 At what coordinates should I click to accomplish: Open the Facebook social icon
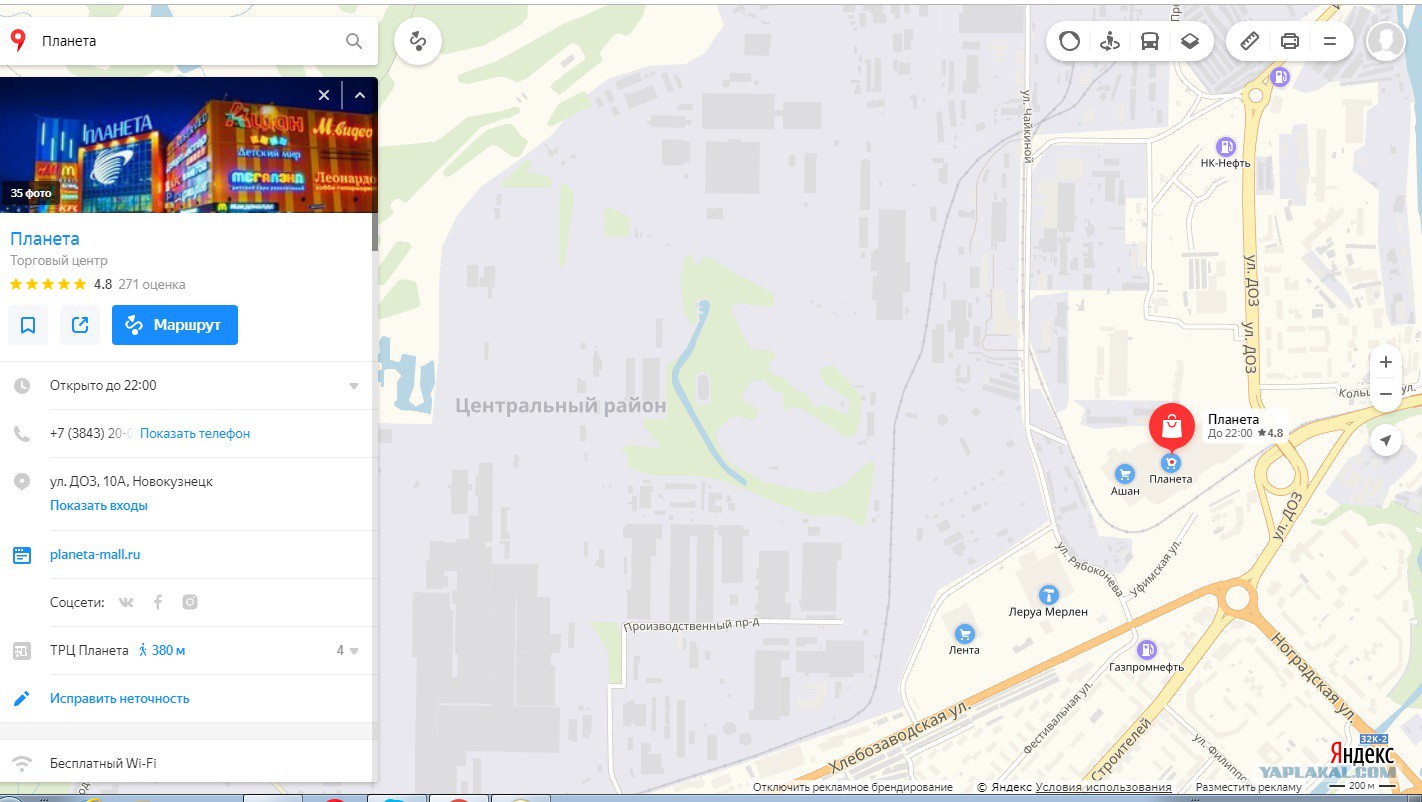click(158, 602)
